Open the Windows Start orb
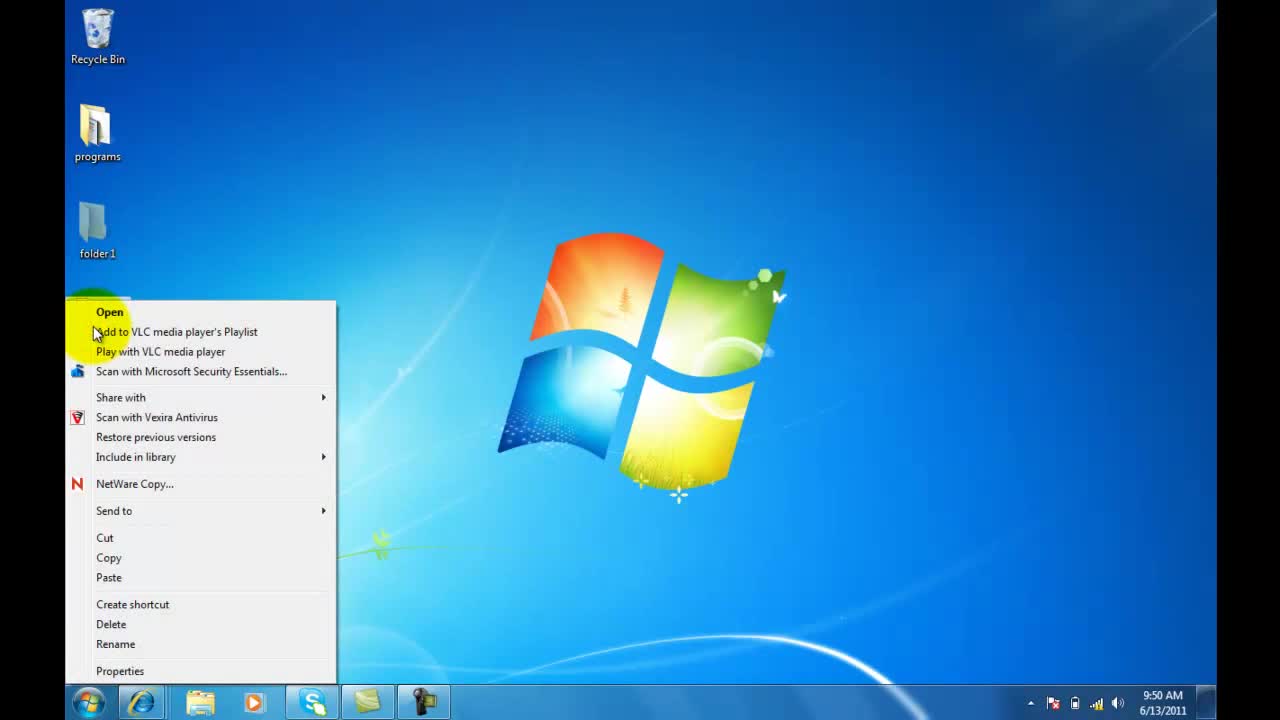The width and height of the screenshot is (1280, 720). (x=89, y=702)
